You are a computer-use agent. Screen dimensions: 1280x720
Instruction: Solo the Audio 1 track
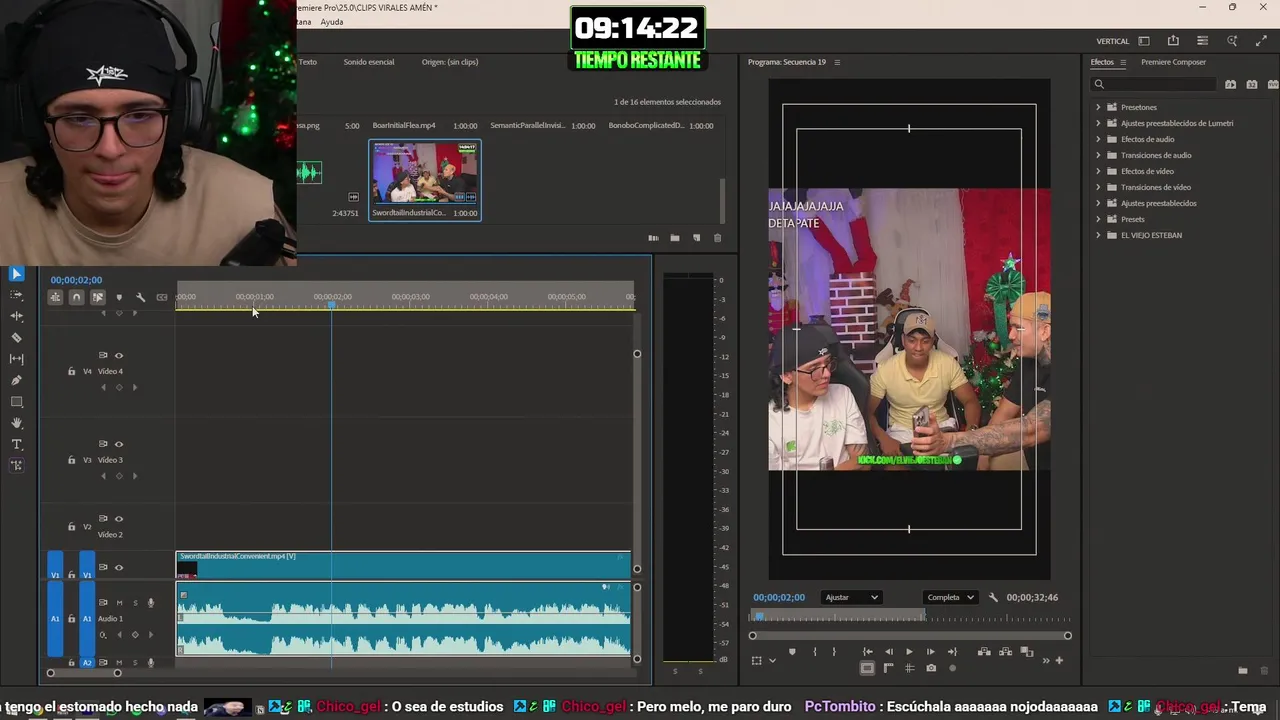coord(135,603)
